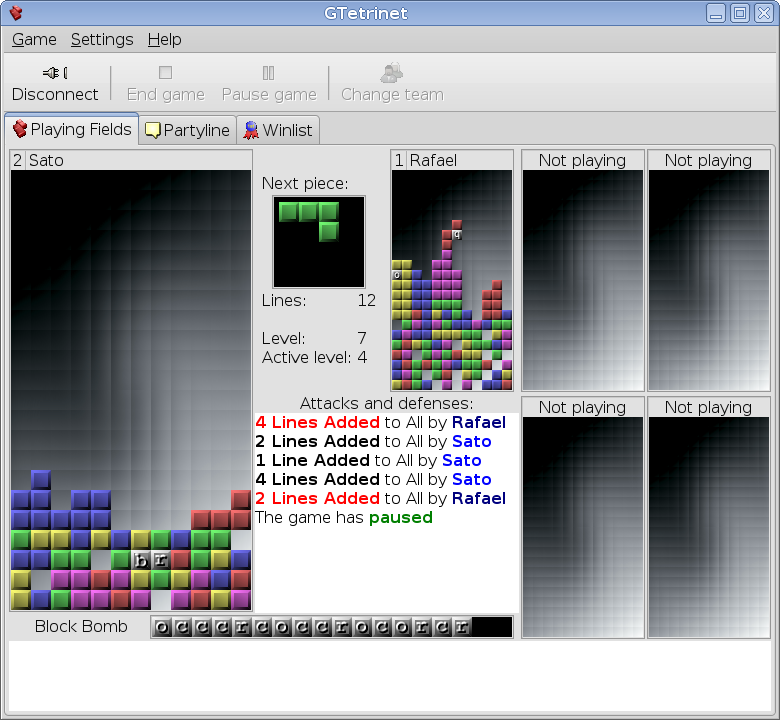780x720 pixels.
Task: Switch to the Partyline tab
Action: coord(188,130)
